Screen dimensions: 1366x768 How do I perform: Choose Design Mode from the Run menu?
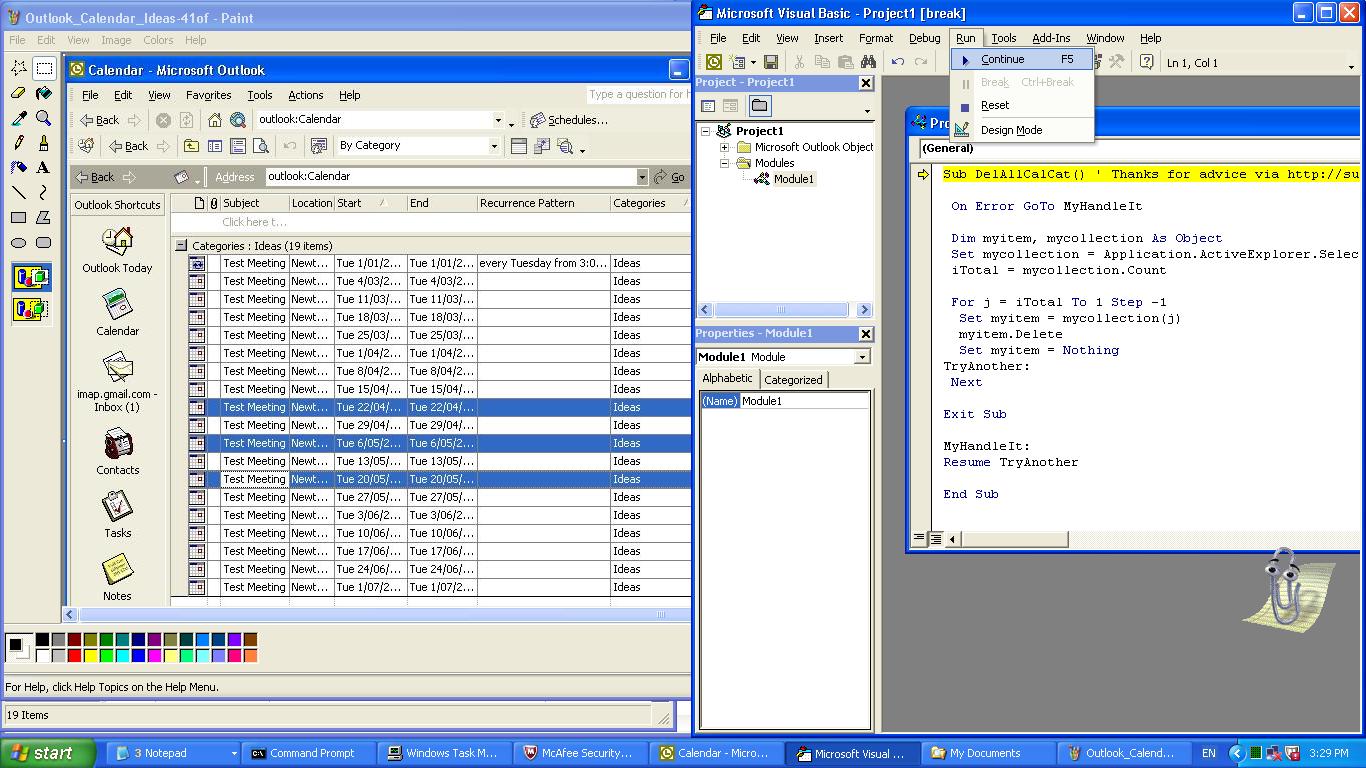(x=1021, y=130)
